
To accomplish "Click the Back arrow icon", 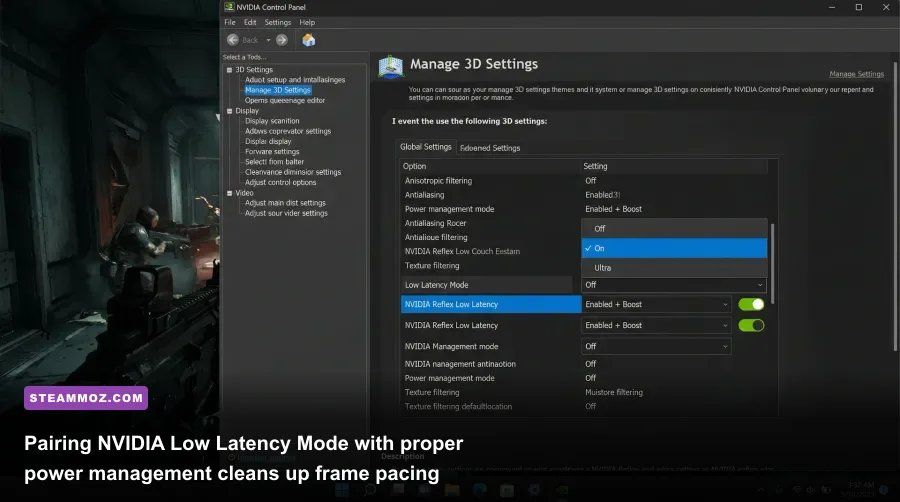I will (233, 40).
